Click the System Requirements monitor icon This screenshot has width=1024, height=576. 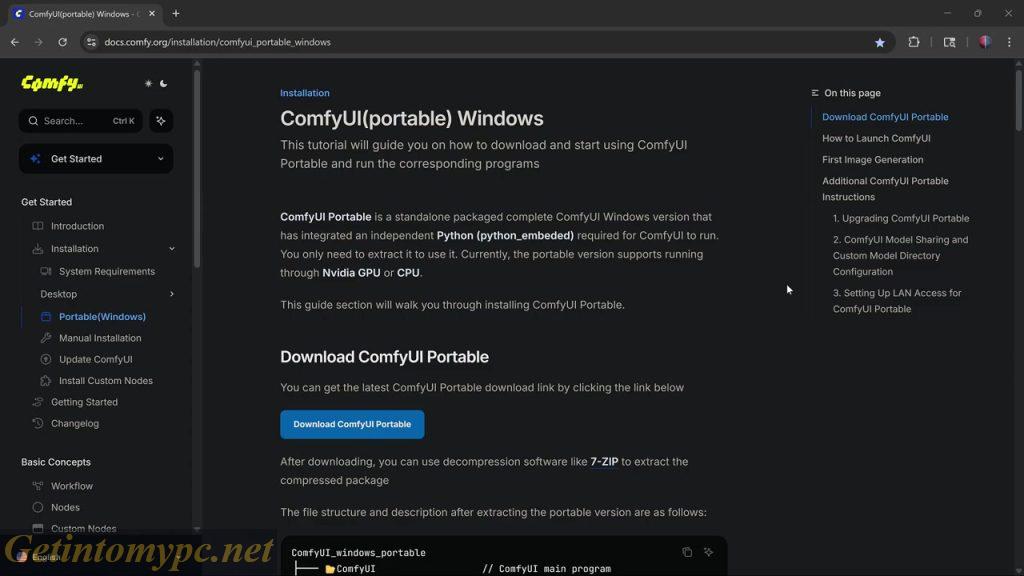tap(46, 271)
